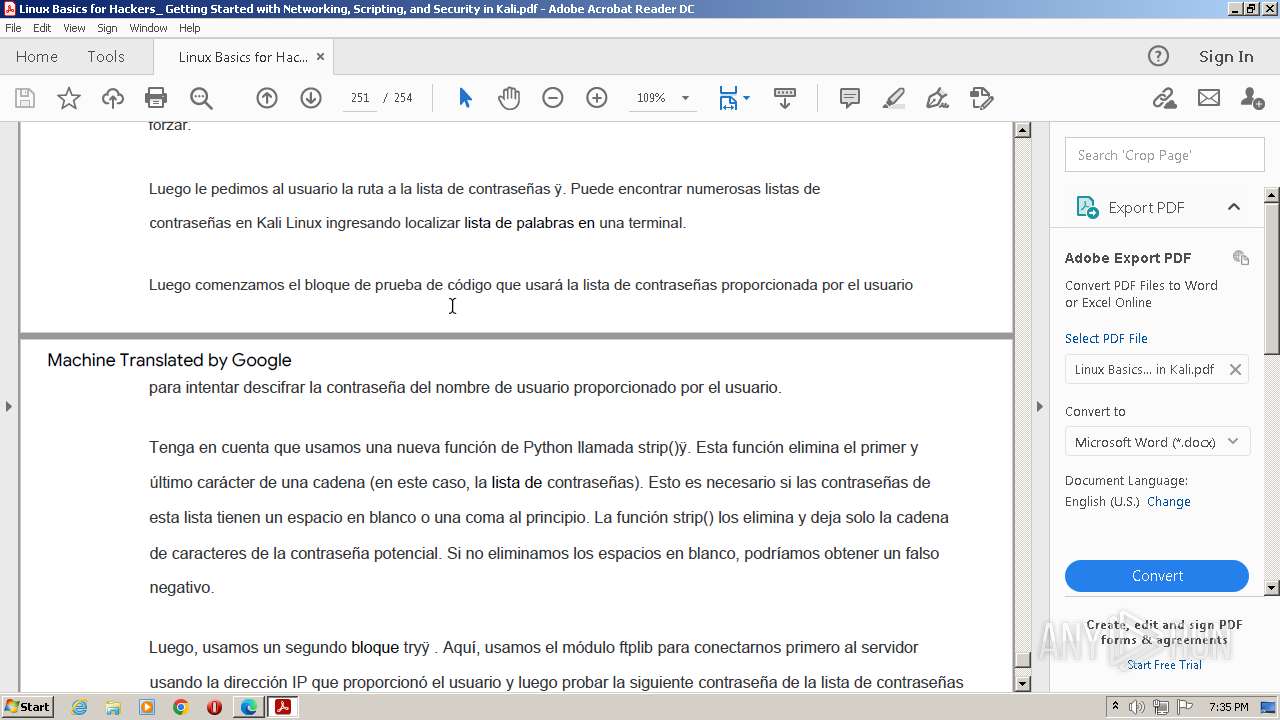Screen dimensions: 1280x720
Task: Click the Search 'Crop Page' field
Action: [1165, 155]
